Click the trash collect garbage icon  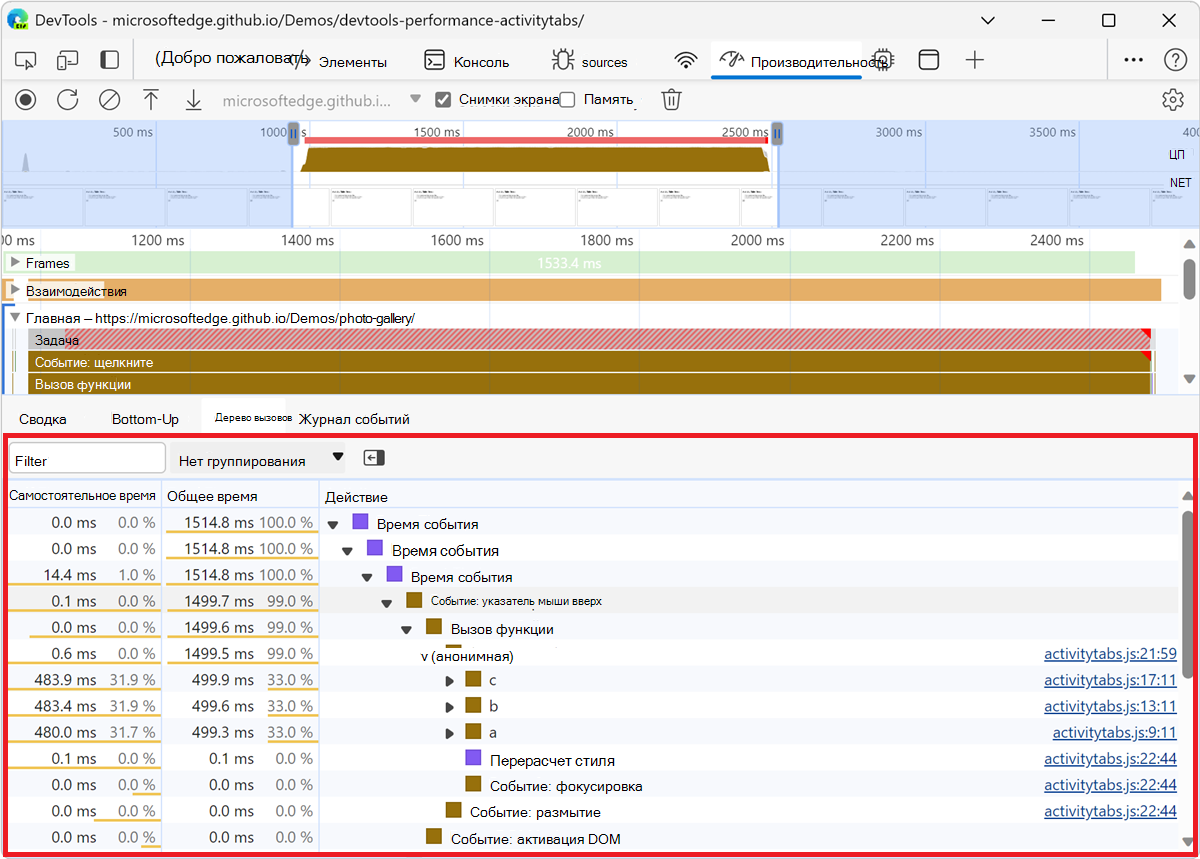click(672, 99)
